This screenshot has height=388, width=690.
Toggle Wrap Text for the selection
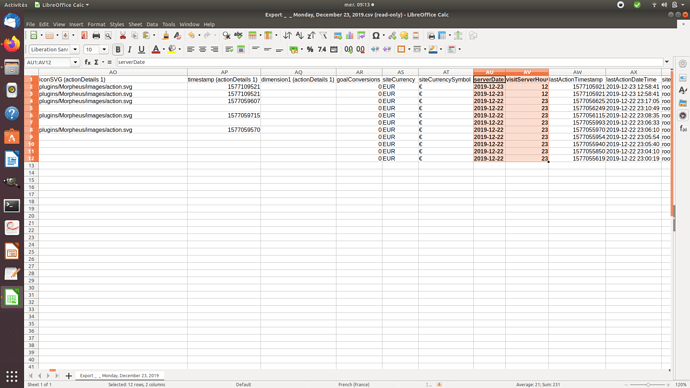pyautogui.click(x=229, y=49)
